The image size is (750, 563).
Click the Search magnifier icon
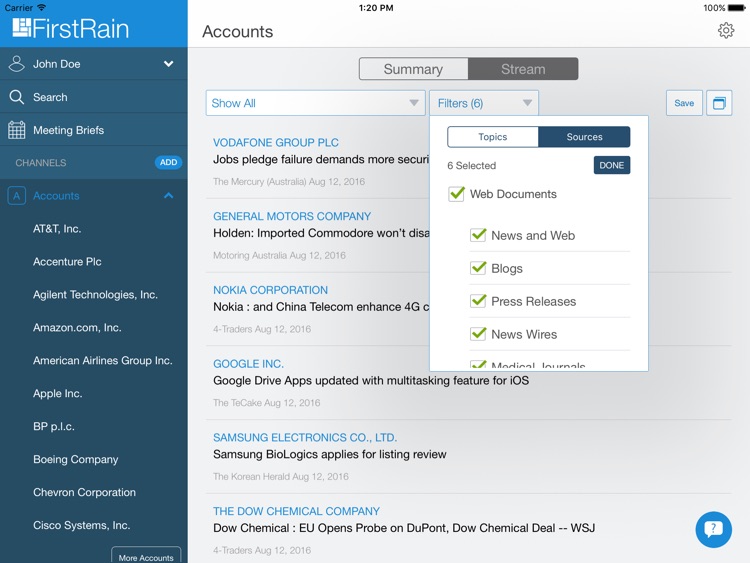[16, 97]
